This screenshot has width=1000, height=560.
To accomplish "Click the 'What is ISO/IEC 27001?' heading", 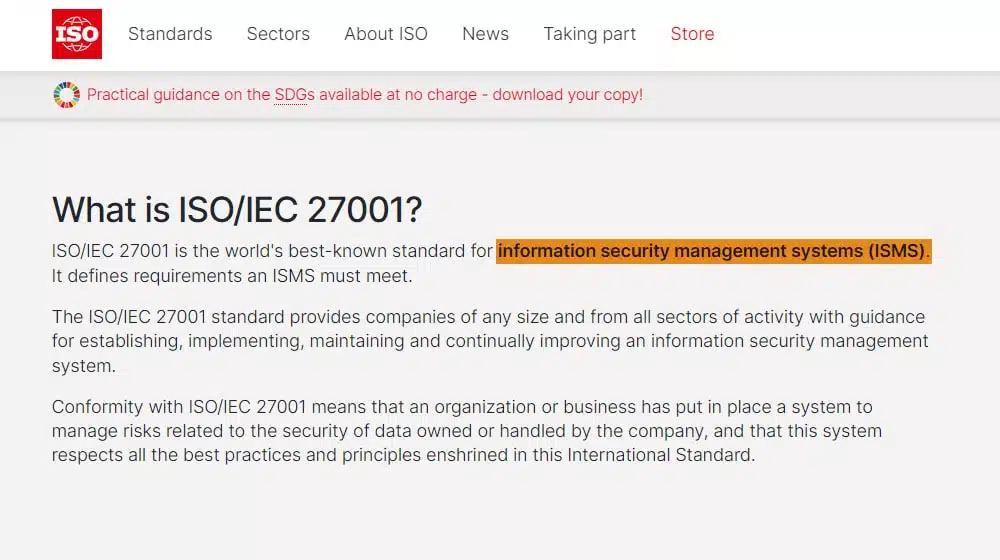I will pyautogui.click(x=237, y=209).
